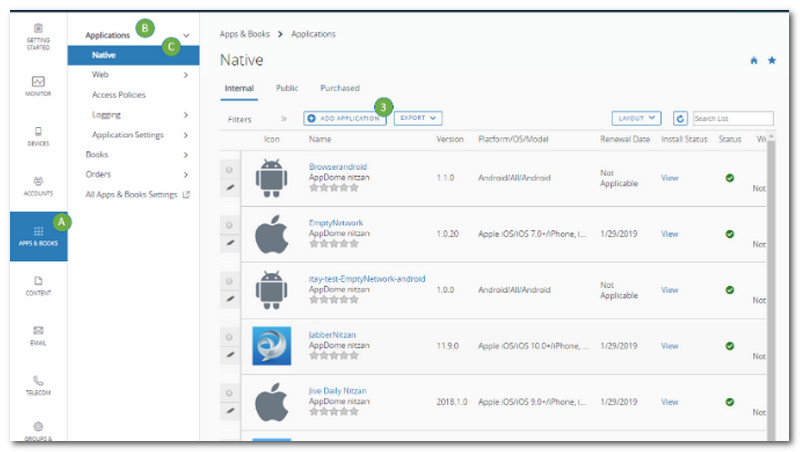Select the Browserandroid row radio button
This screenshot has height=452, width=800.
pyautogui.click(x=229, y=169)
